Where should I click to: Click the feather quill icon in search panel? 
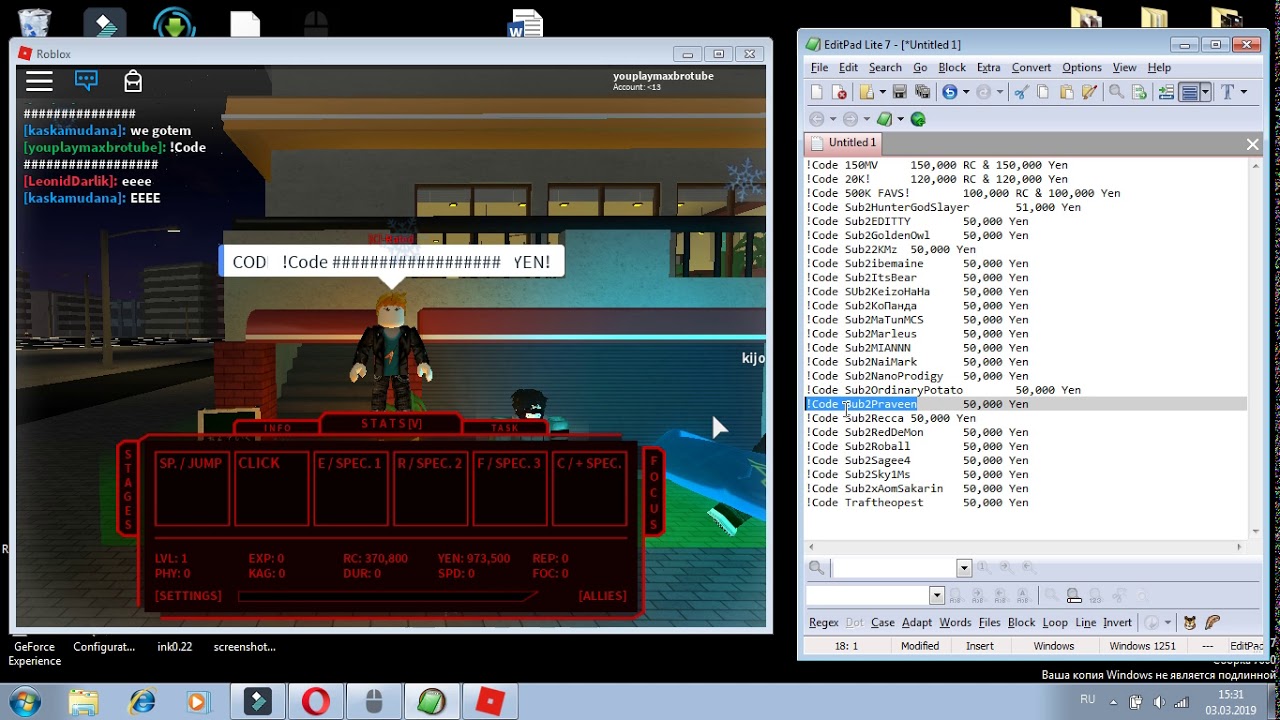click(x=1212, y=622)
